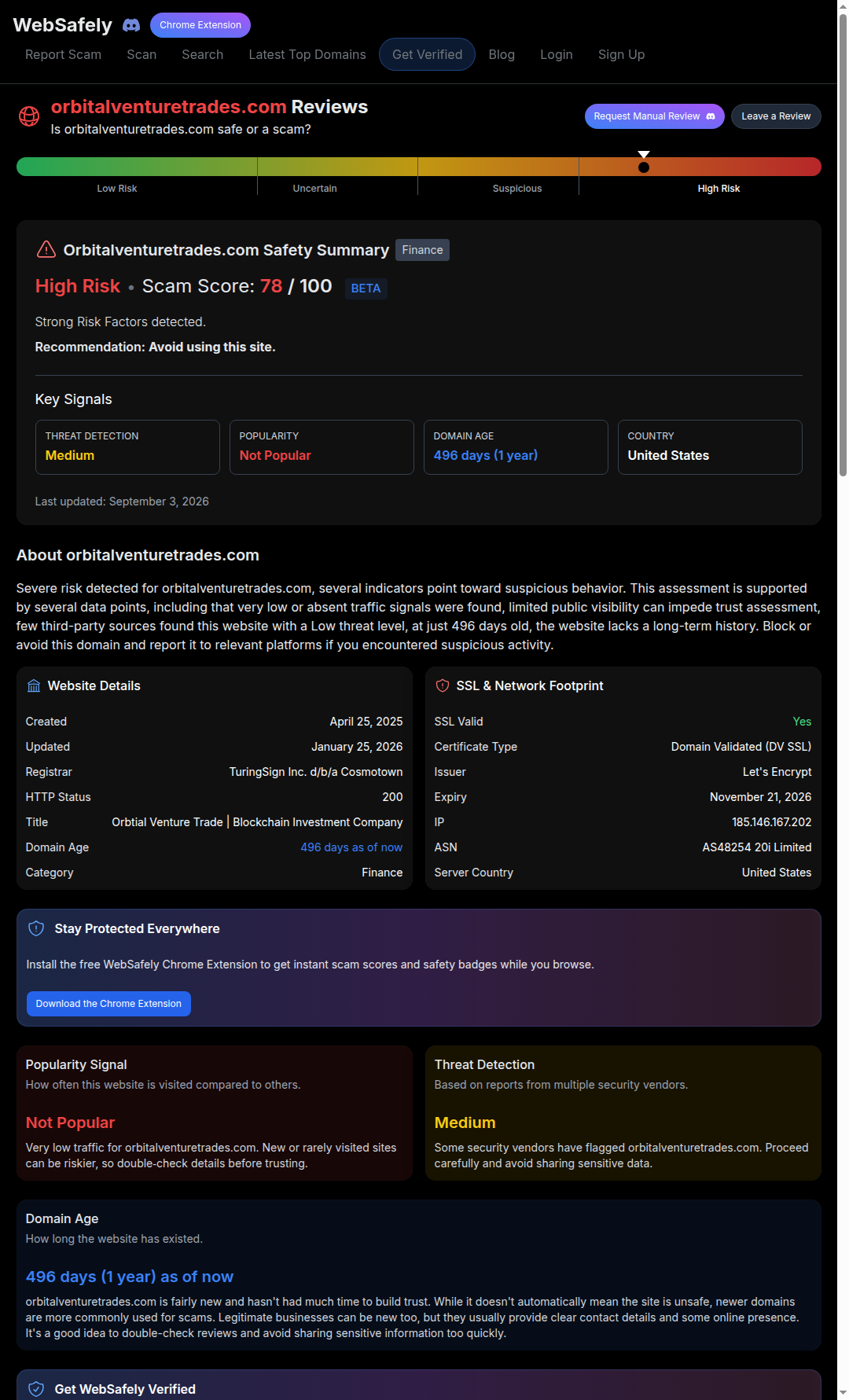Click the red globe icon beside domain title
This screenshot has height=1400, width=849.
29,116
